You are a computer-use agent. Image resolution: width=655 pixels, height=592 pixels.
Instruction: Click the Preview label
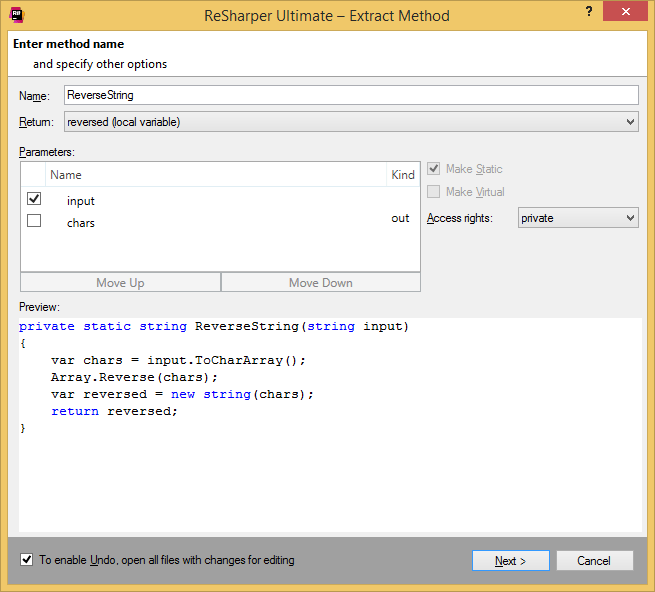39,307
